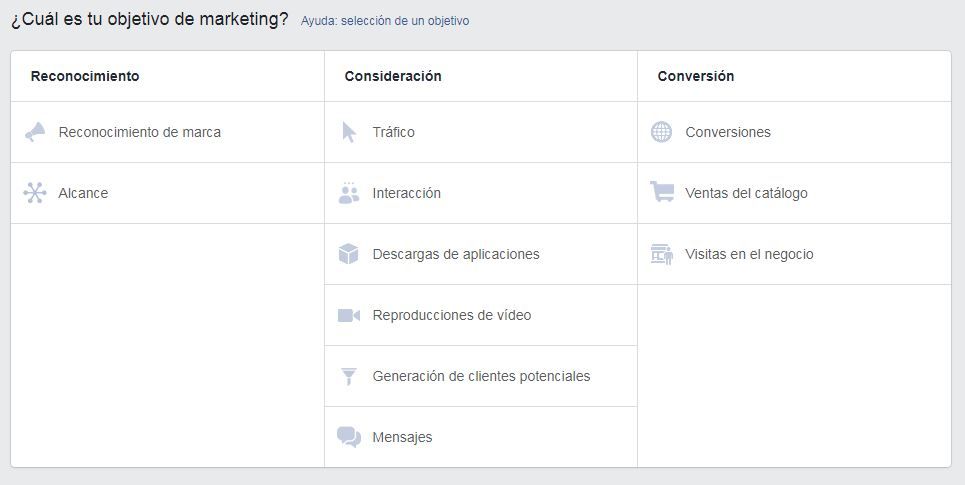Click the 'Consideración' column header
Screen dimensions: 965x485
coord(393,76)
